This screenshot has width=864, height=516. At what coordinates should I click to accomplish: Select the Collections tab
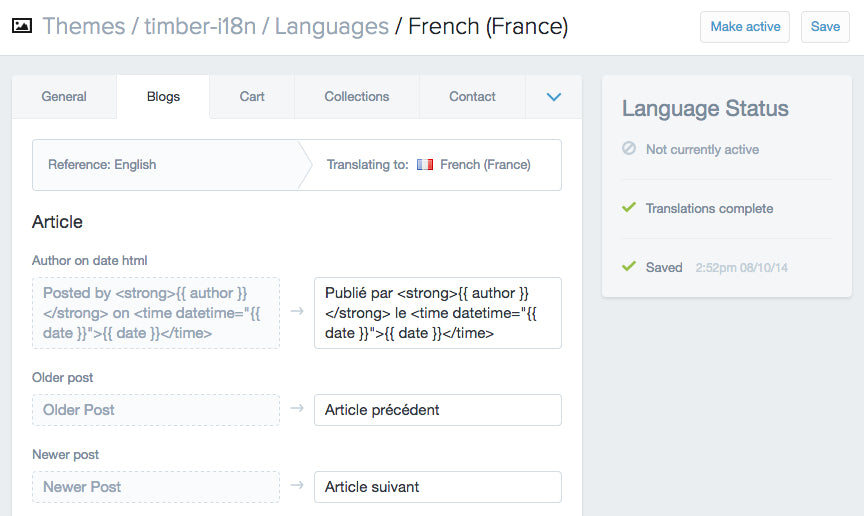357,97
